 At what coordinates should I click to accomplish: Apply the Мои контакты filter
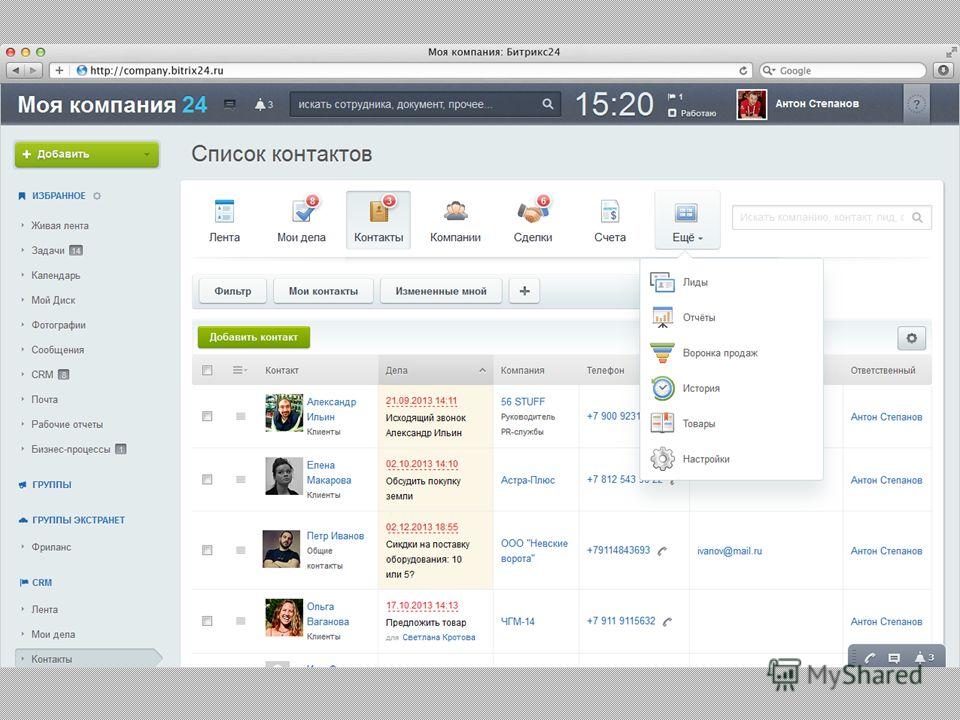point(323,291)
